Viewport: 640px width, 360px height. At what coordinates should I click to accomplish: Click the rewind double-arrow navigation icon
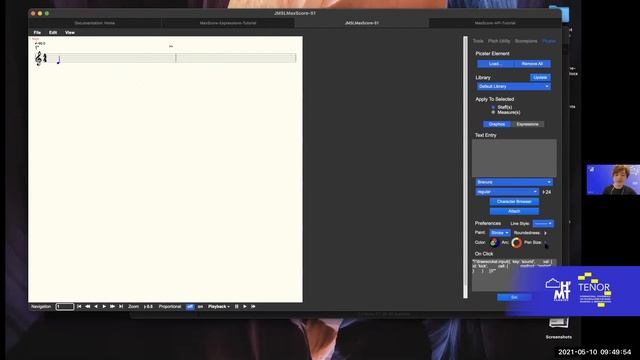point(87,307)
